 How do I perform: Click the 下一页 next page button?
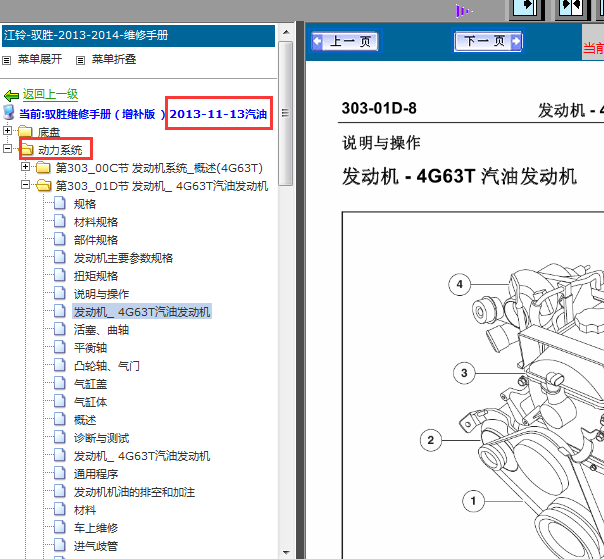pos(488,41)
